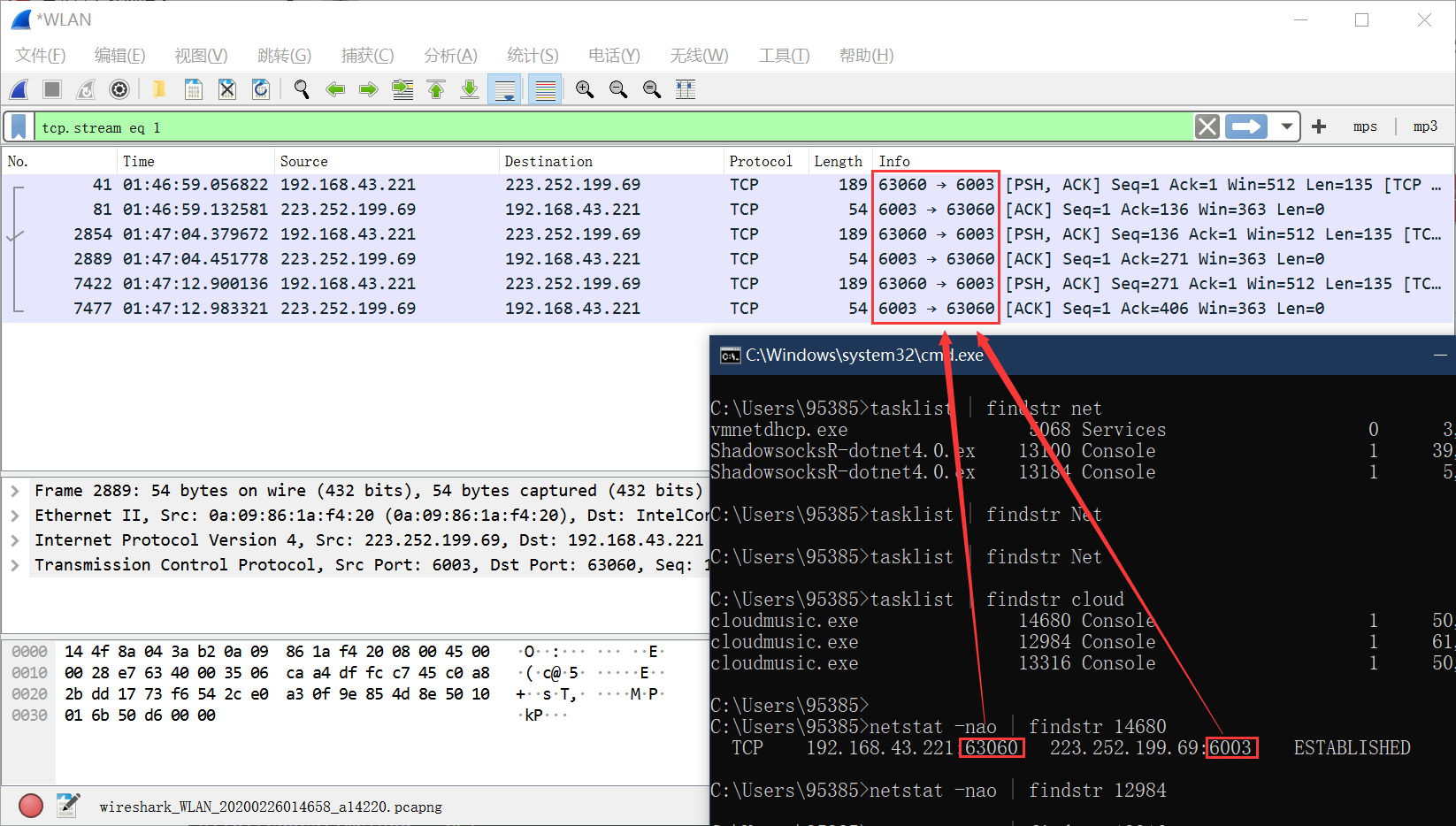1456x826 pixels.
Task: Jump to the last packet
Action: (470, 89)
